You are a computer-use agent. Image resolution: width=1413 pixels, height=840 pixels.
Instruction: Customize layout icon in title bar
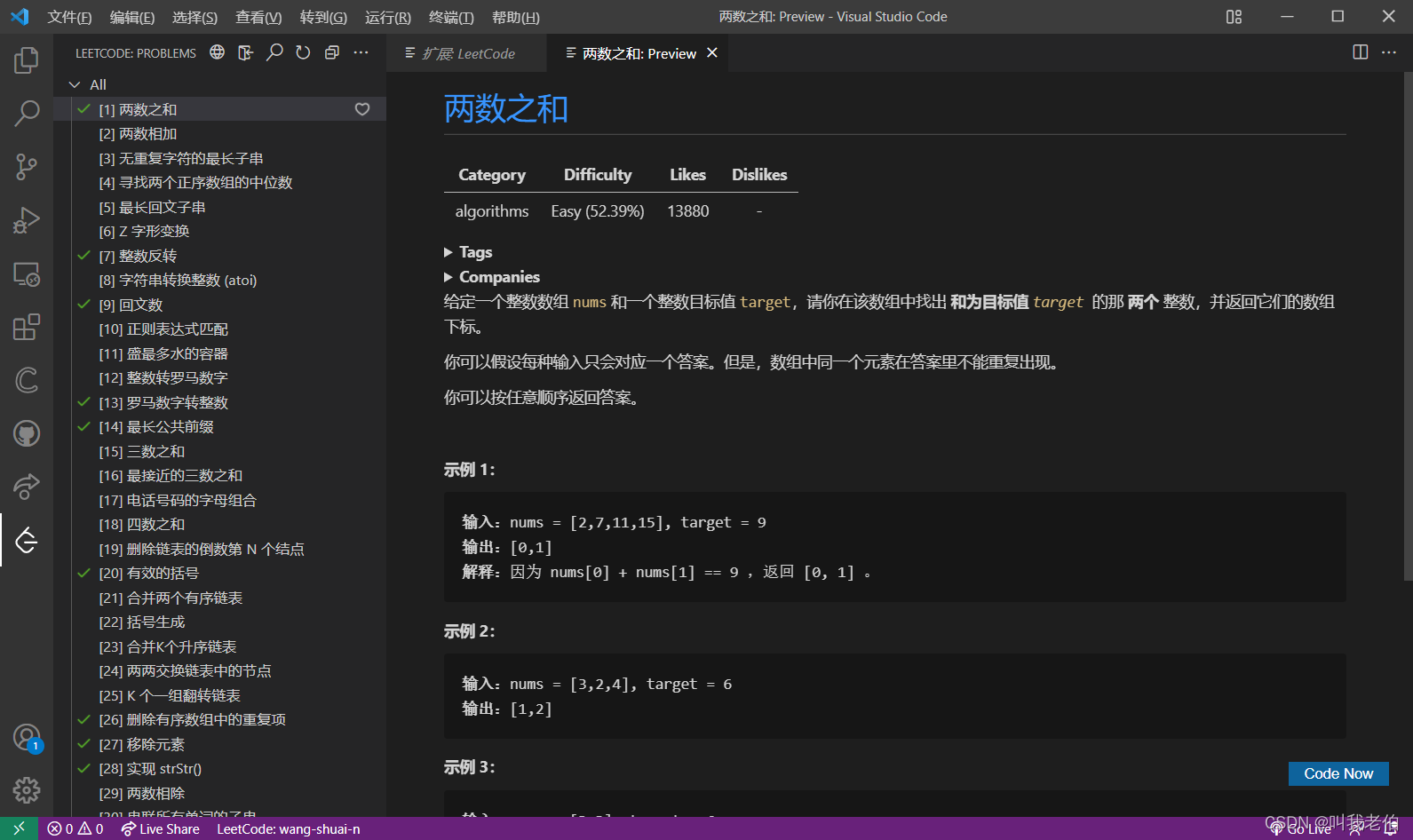tap(1234, 17)
